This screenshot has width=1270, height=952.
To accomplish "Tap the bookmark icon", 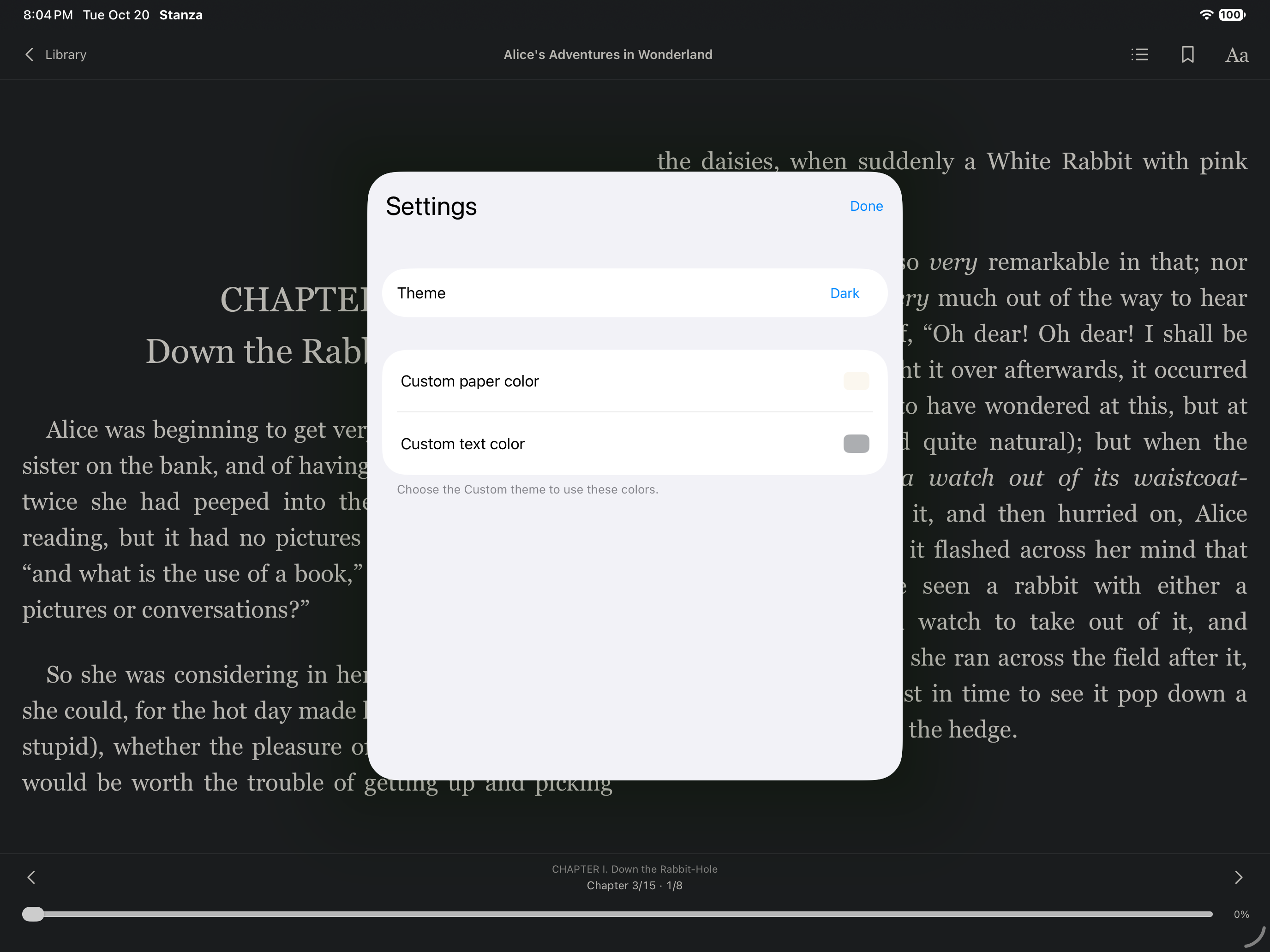I will pos(1188,54).
